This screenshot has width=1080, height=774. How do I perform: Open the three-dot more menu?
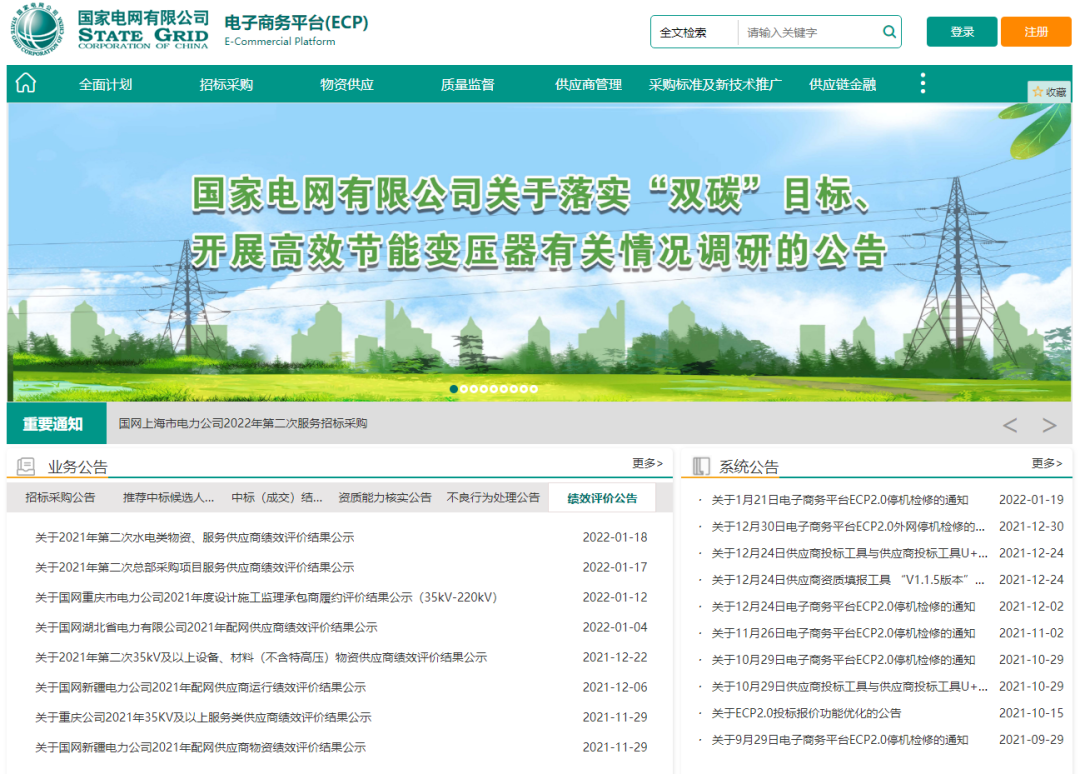pos(922,84)
